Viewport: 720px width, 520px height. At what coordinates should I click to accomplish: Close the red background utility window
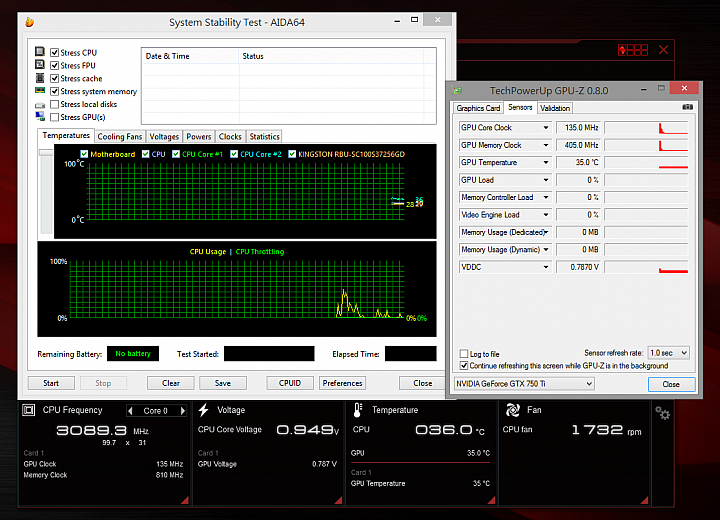click(664, 50)
